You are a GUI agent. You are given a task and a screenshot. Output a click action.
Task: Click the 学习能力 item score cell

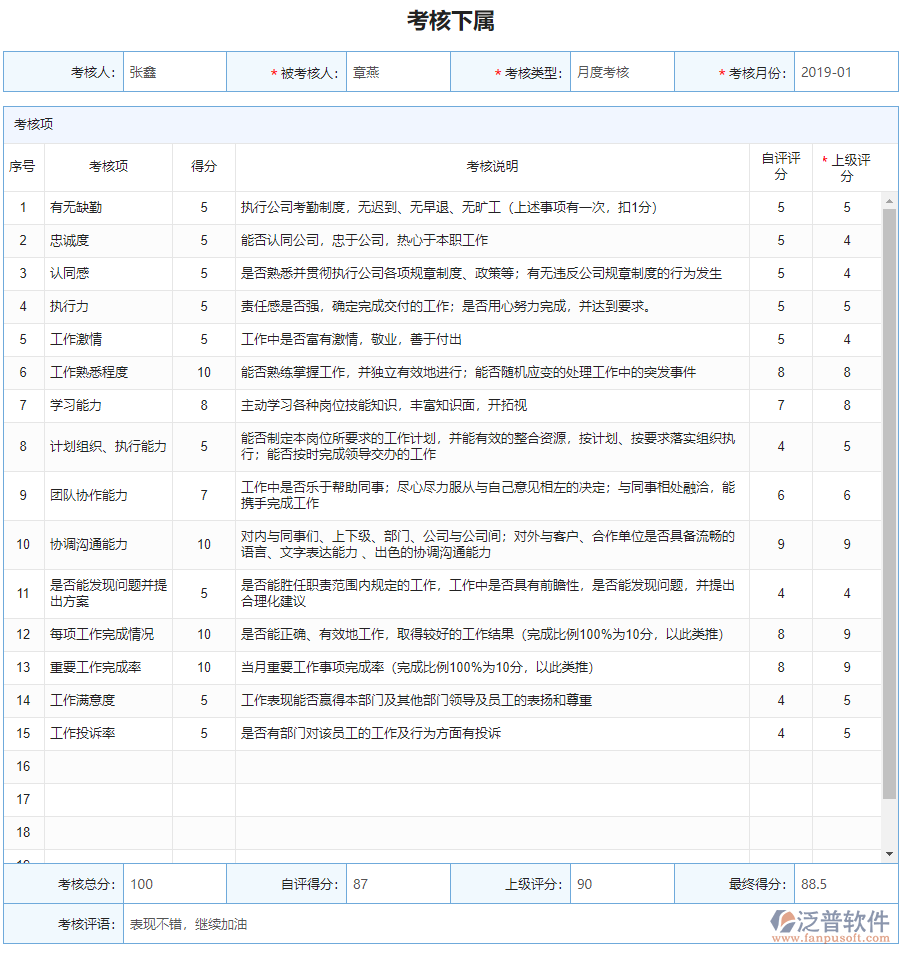[x=203, y=406]
